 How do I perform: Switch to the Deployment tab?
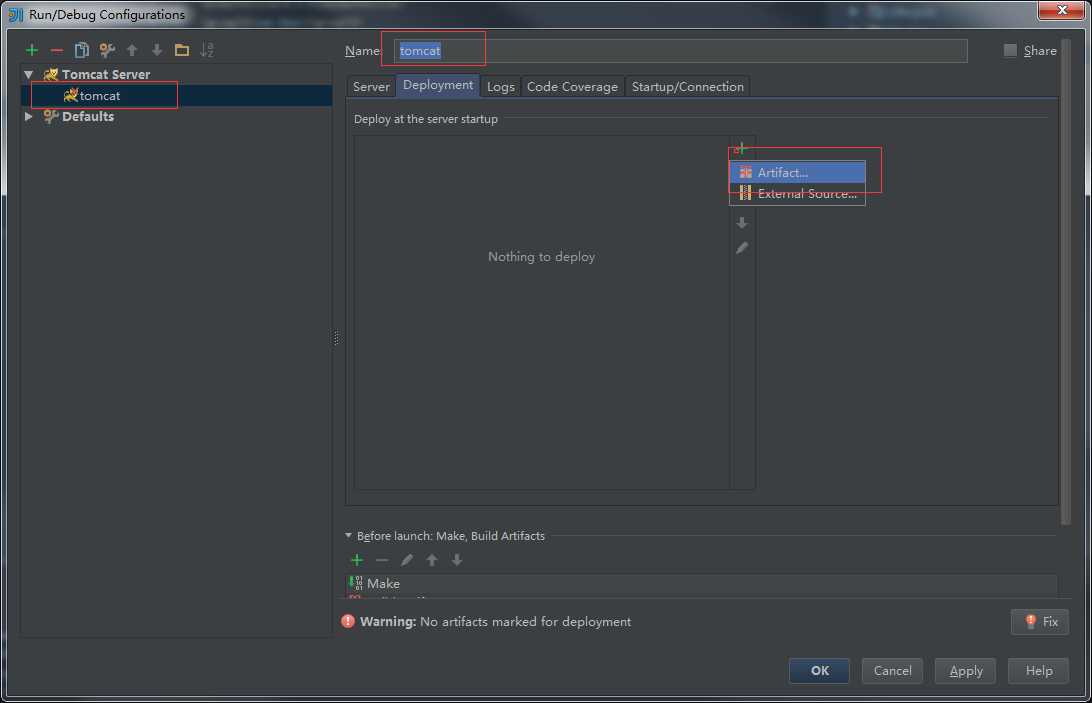pos(438,85)
